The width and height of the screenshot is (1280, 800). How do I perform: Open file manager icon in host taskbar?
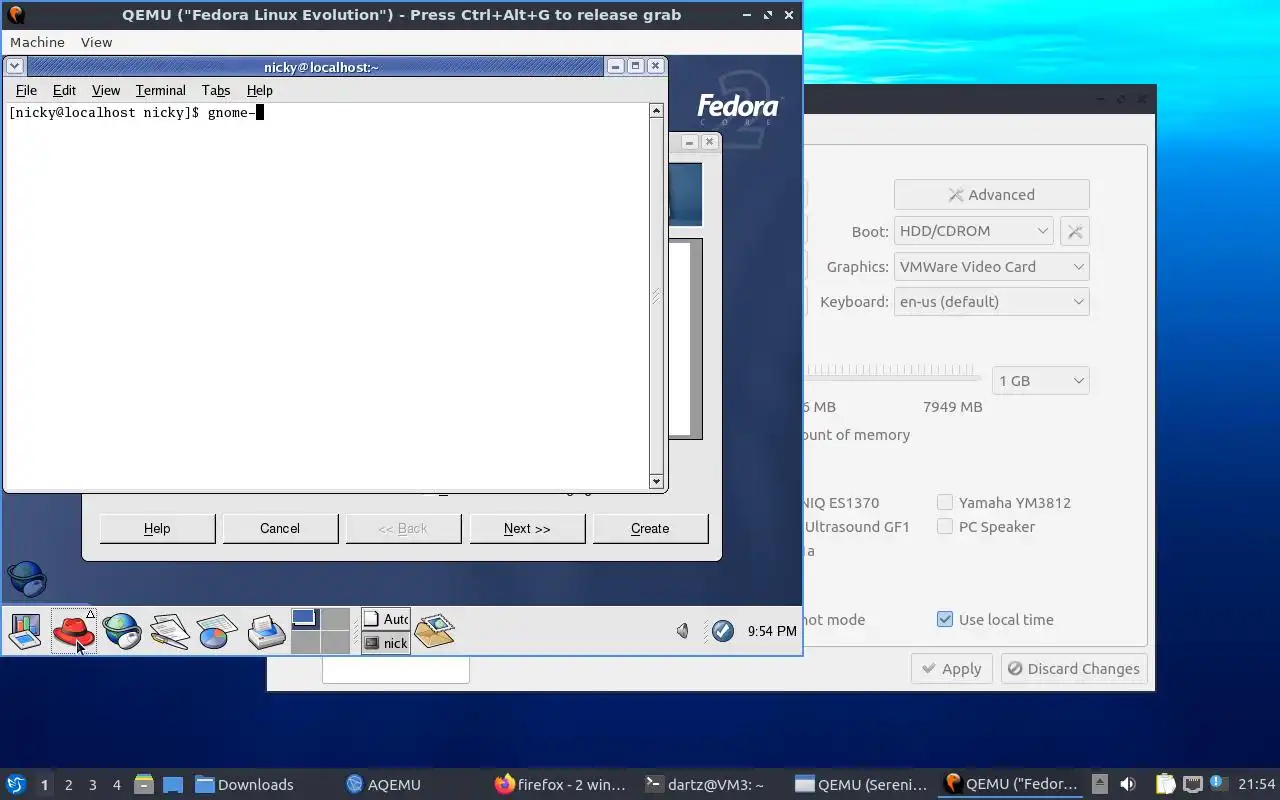[x=144, y=784]
